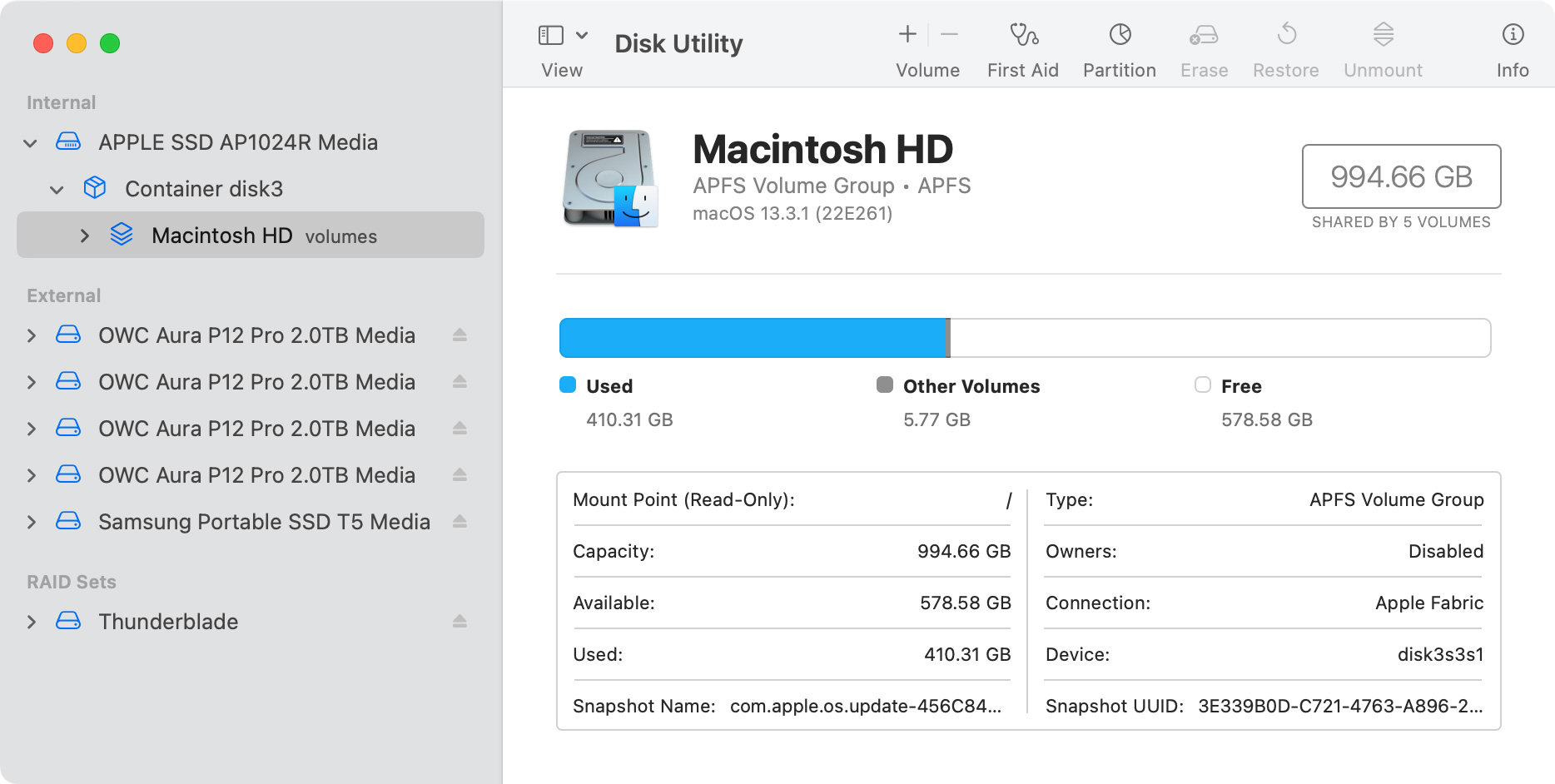1555x784 pixels.
Task: Click the Restore toolbar icon
Action: pyautogui.click(x=1286, y=35)
